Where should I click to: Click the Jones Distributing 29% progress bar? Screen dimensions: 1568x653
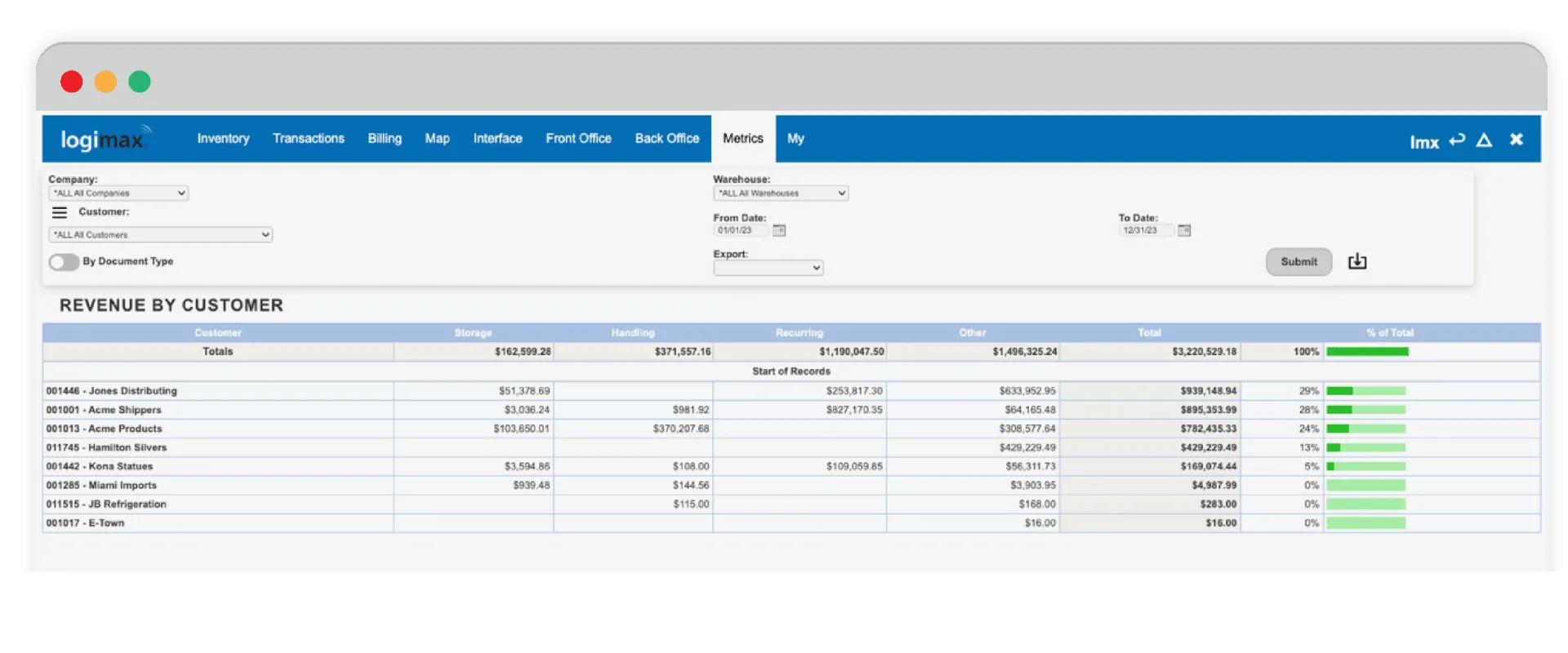pyautogui.click(x=1365, y=391)
